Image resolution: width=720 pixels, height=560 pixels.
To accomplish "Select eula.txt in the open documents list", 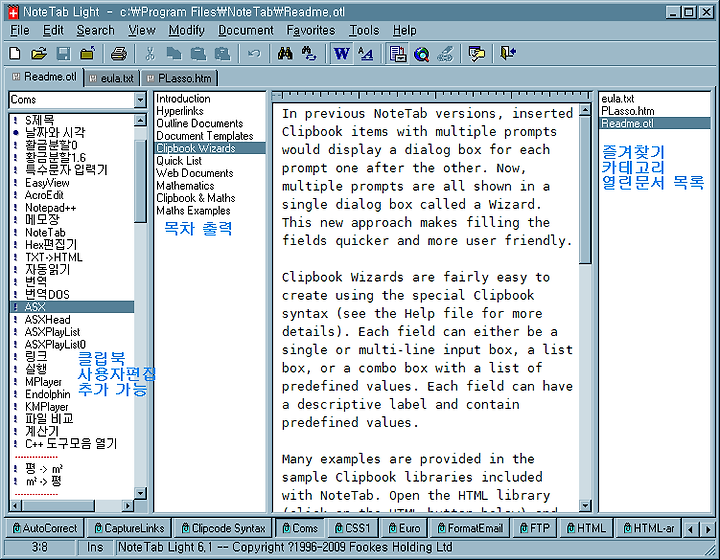I will [617, 99].
